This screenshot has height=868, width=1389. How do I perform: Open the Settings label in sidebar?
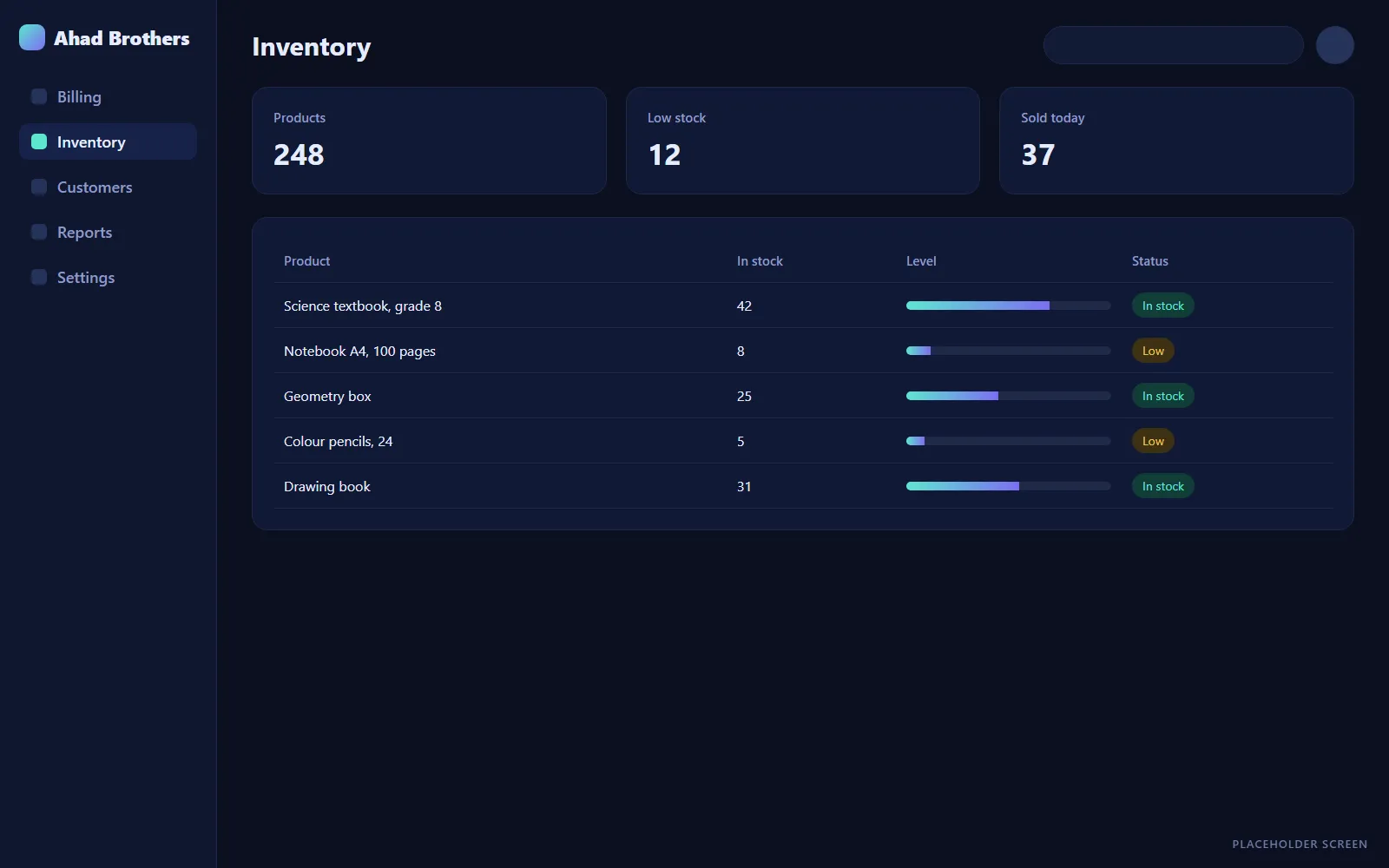86,278
